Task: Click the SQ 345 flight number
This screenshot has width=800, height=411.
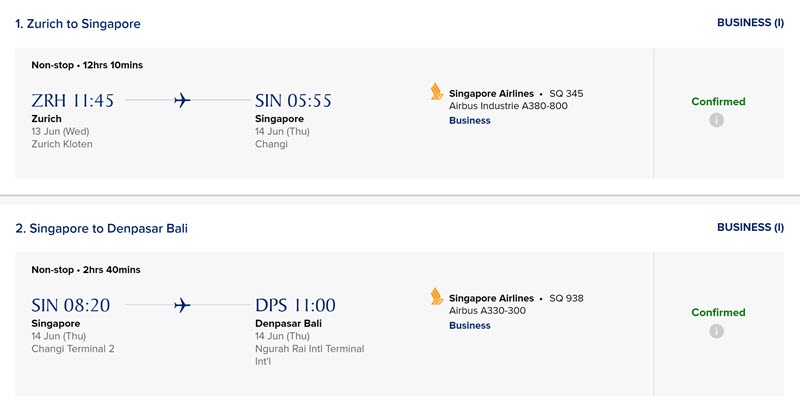Action: coord(566,94)
